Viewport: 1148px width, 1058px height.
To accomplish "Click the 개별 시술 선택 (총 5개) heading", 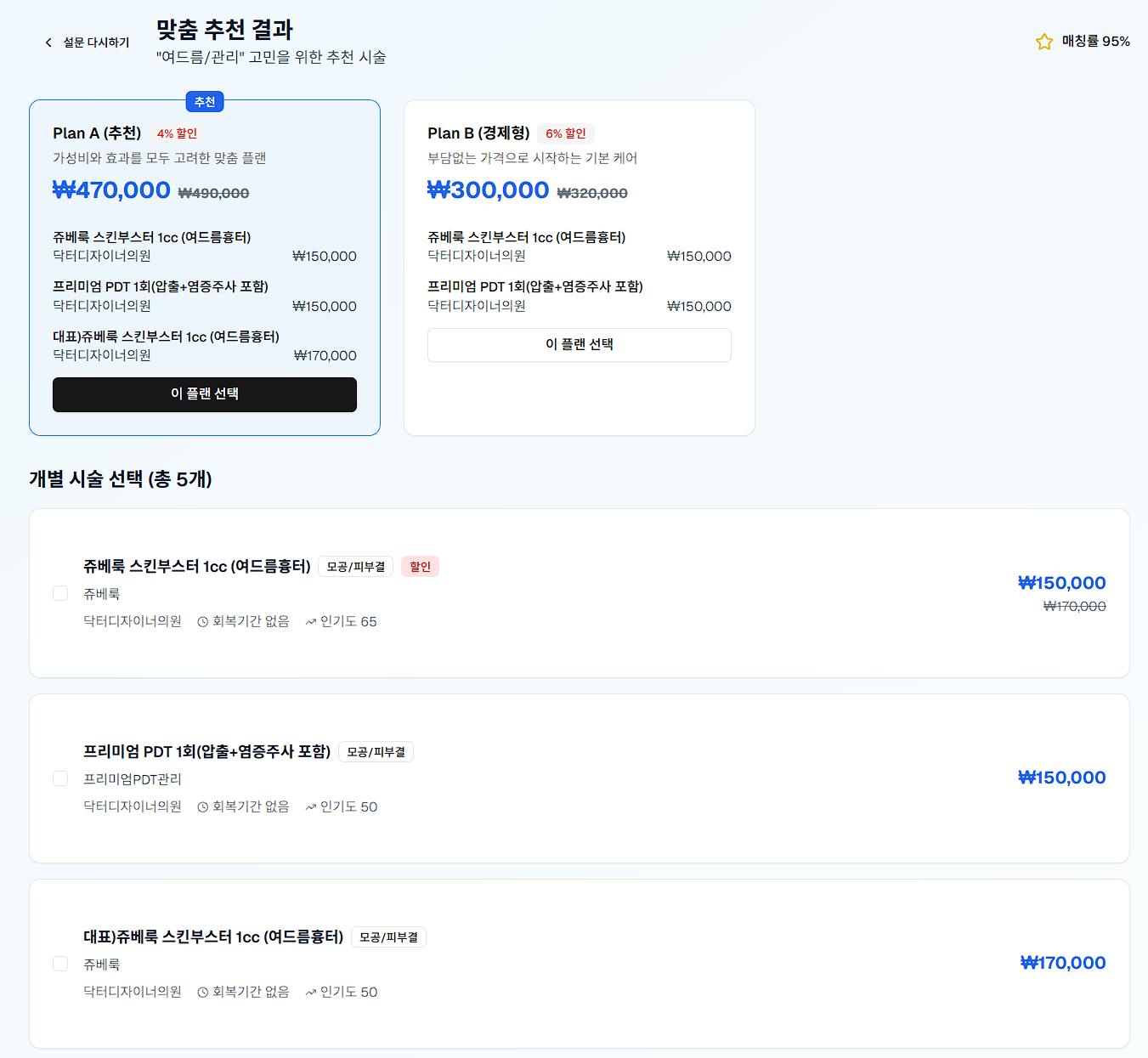I will coord(121,479).
